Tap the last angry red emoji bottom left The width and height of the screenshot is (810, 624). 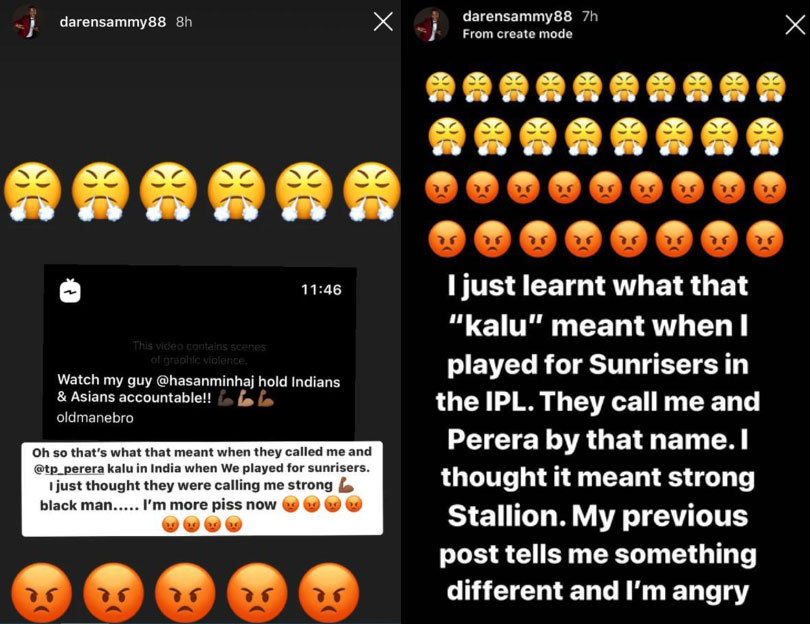(329, 592)
